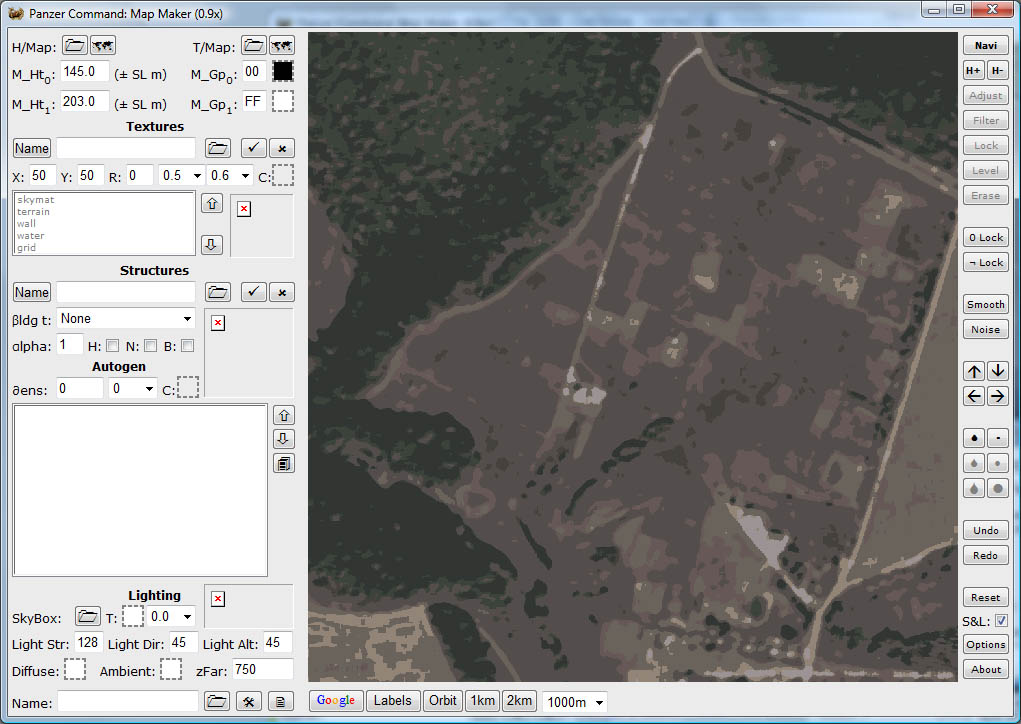Click Light Str input field

(x=88, y=643)
